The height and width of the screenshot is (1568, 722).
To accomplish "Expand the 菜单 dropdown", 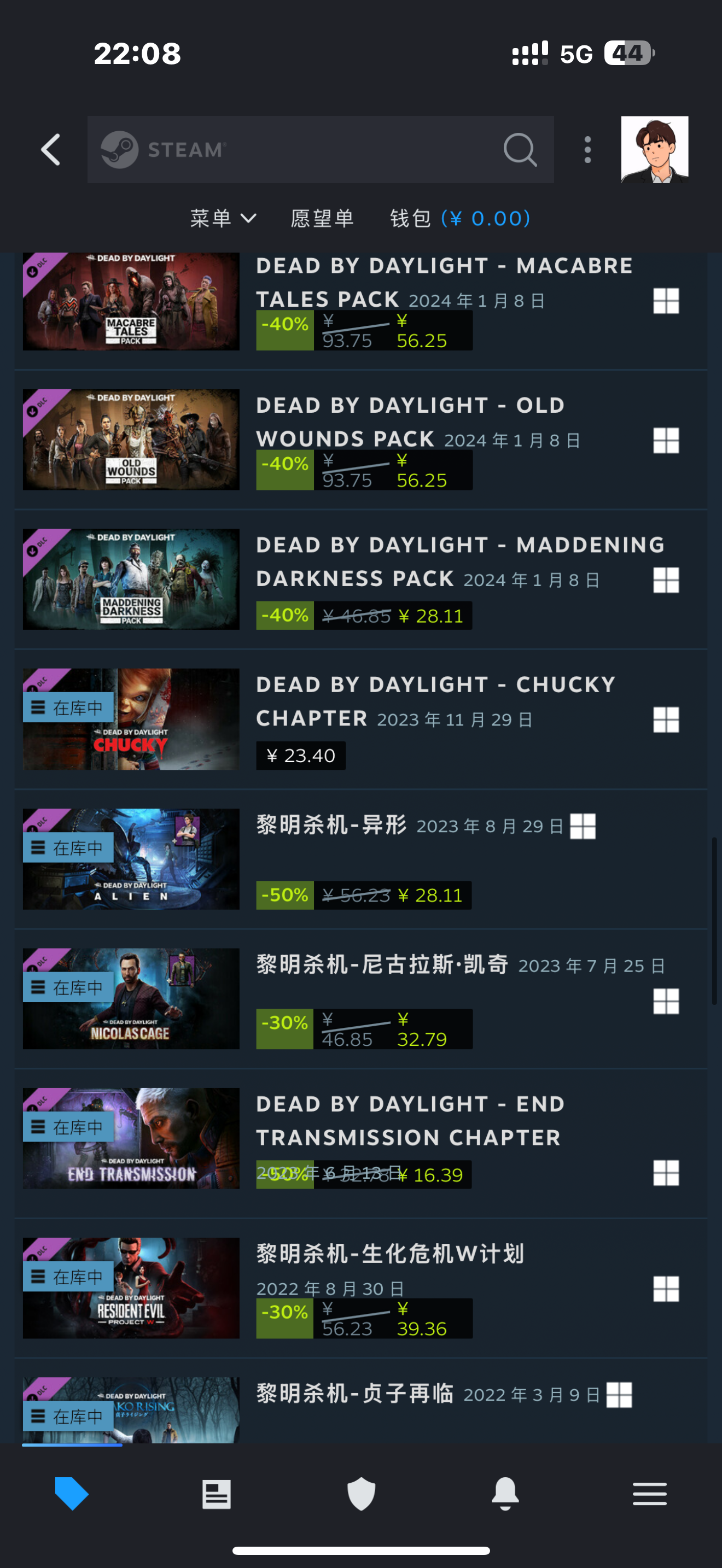I will point(223,218).
